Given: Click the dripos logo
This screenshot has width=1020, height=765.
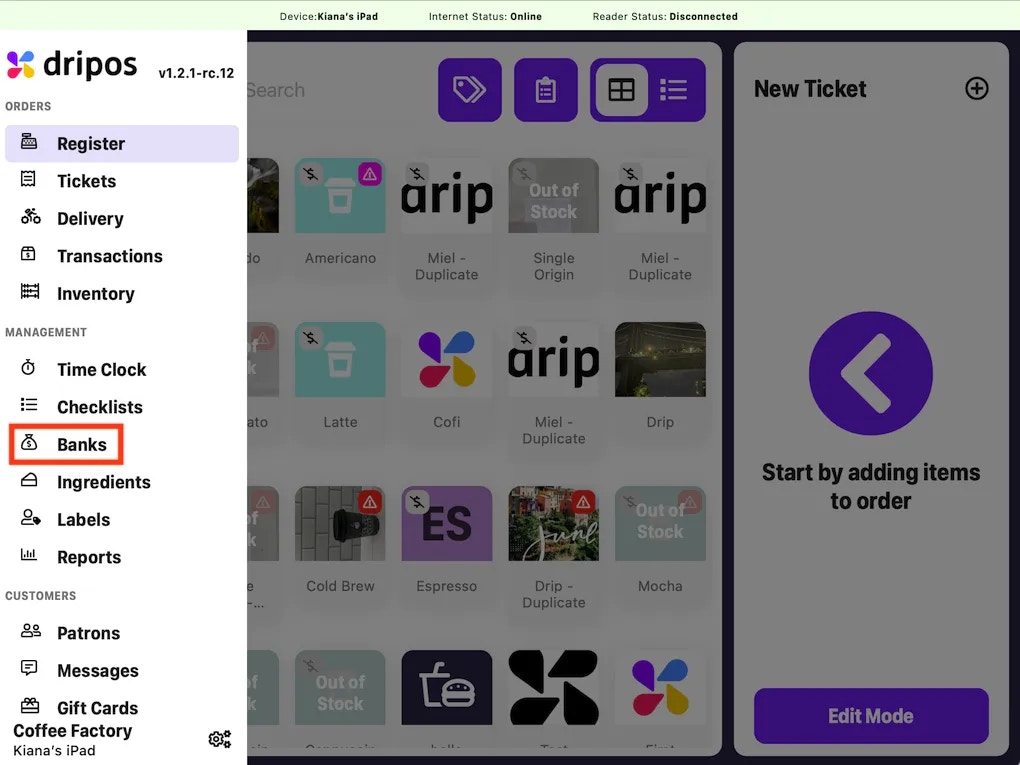Looking at the screenshot, I should 72,65.
